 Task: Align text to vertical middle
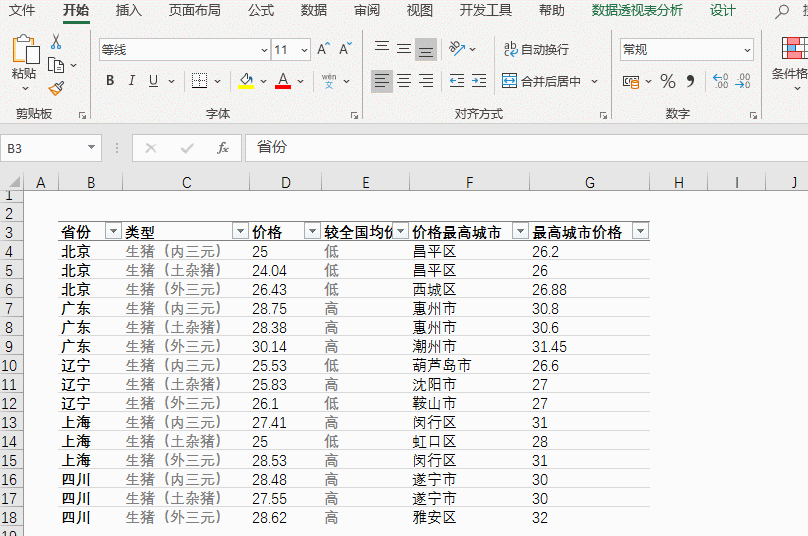click(x=404, y=49)
